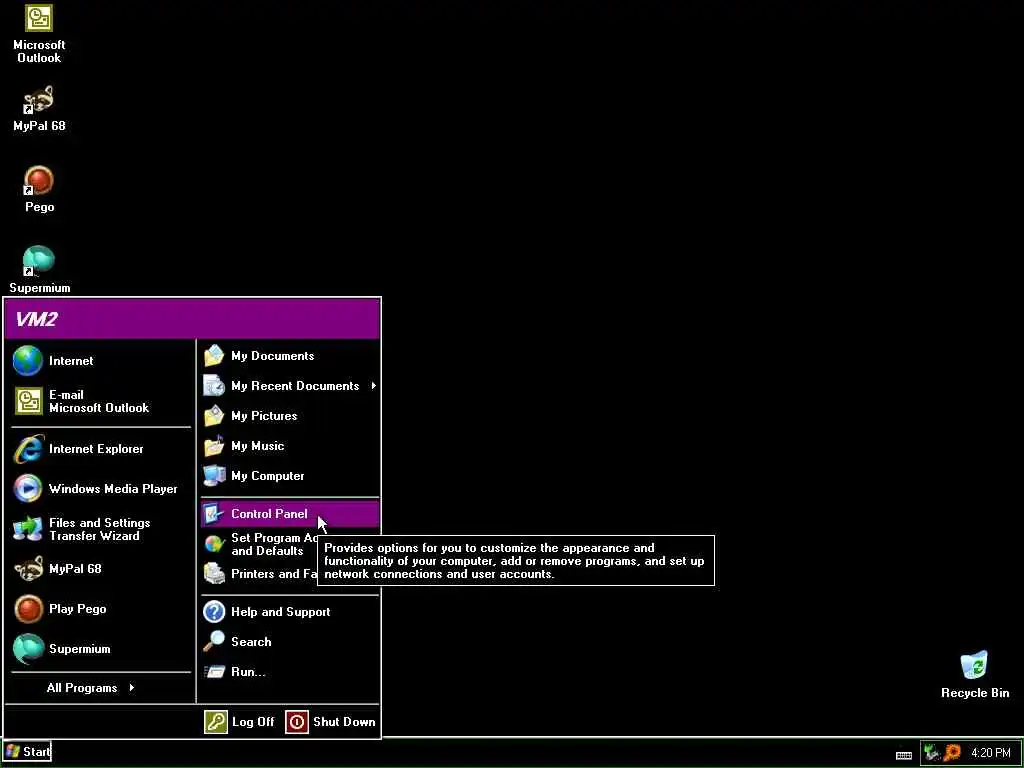Screen dimensions: 1024x768
Task: Open E-mail Microsoft Outlook in Start menu
Action: point(101,401)
